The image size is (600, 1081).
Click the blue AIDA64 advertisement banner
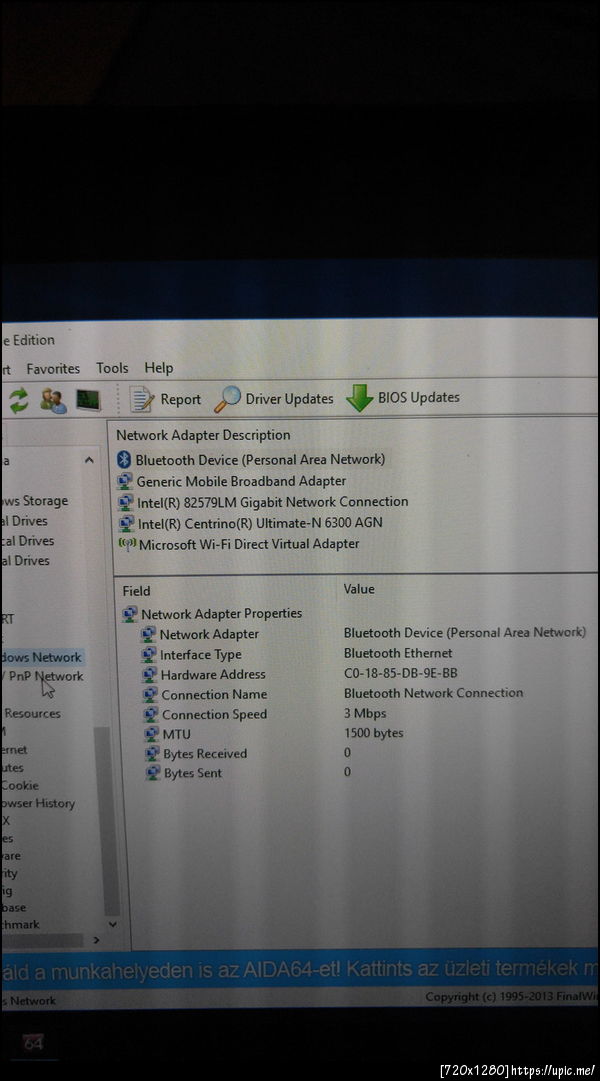click(x=299, y=969)
